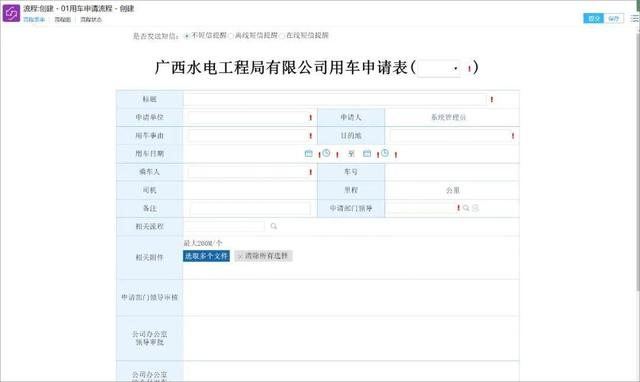Switch to the 流程表单 tab
Screen dimensions: 640x382
coord(34,19)
